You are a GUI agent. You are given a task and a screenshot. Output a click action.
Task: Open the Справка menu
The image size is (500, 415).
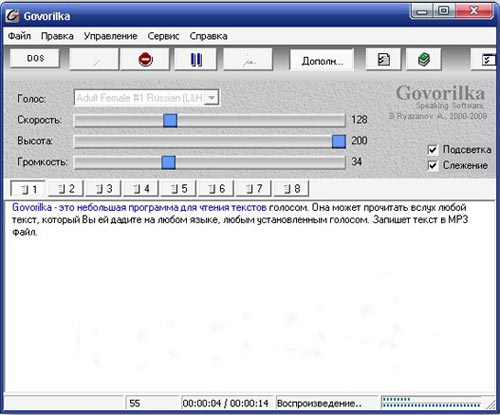[x=208, y=36]
